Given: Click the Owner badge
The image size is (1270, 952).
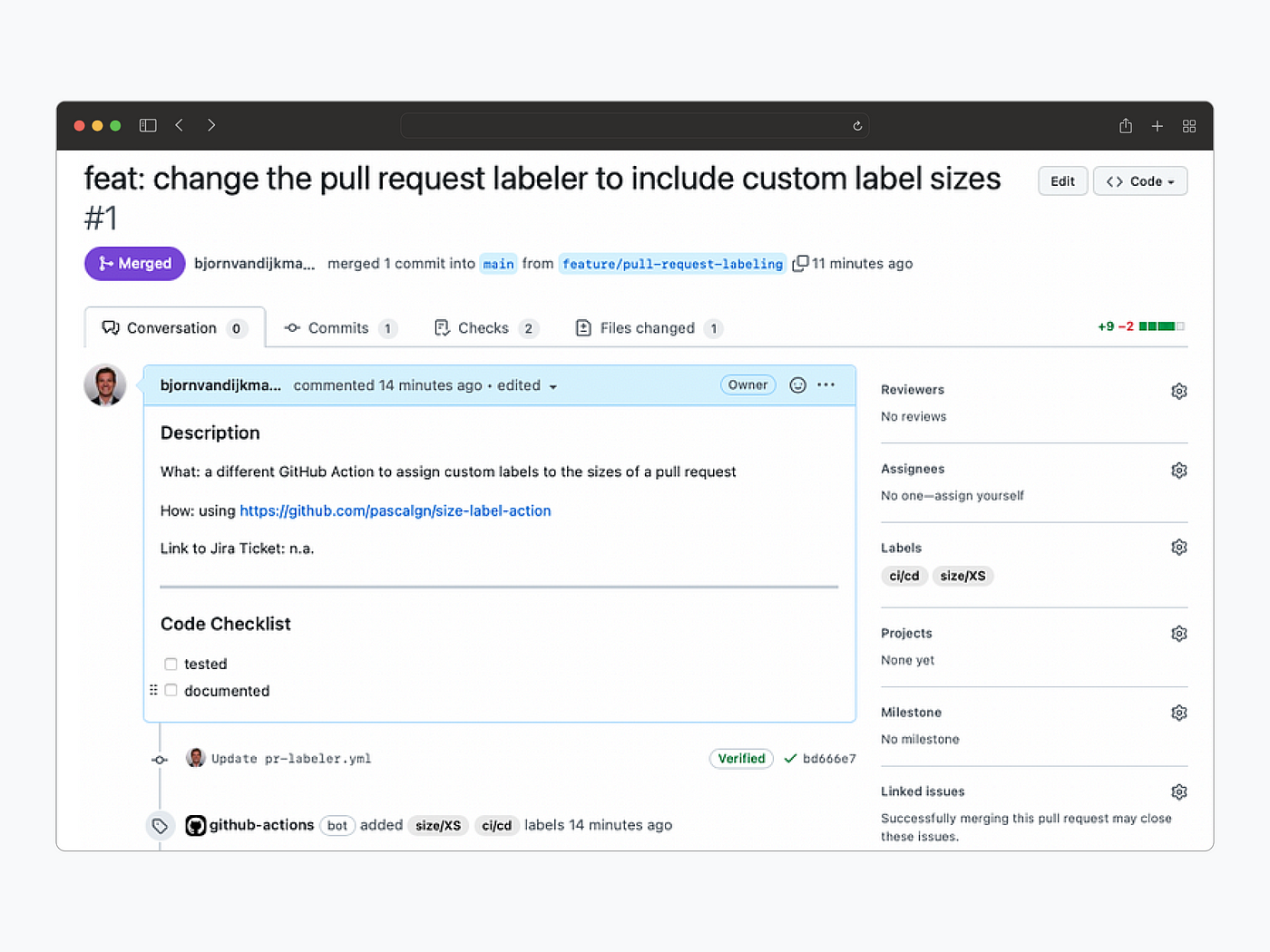Looking at the screenshot, I should click(x=747, y=384).
